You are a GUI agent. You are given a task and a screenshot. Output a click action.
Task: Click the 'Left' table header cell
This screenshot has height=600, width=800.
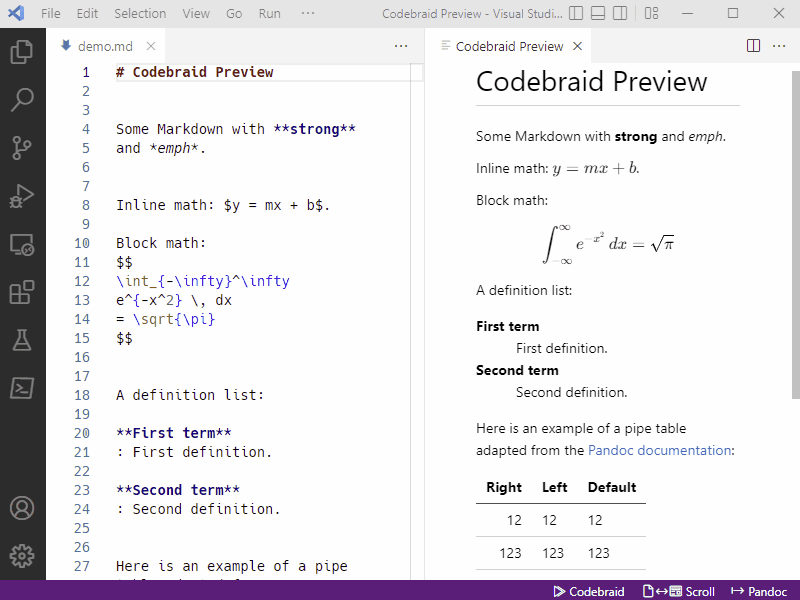(x=555, y=487)
